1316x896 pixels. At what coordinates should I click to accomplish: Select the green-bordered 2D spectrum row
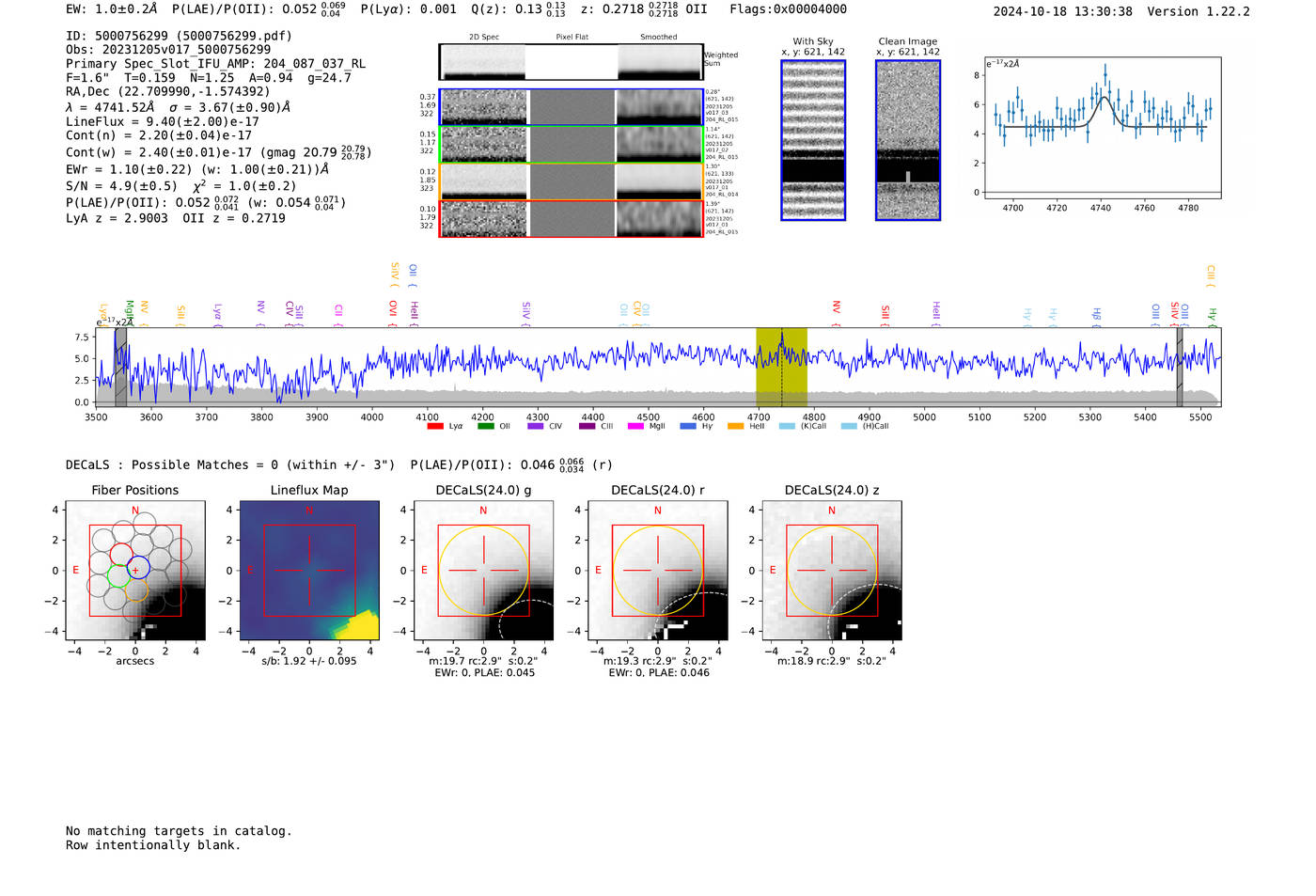coord(572,145)
